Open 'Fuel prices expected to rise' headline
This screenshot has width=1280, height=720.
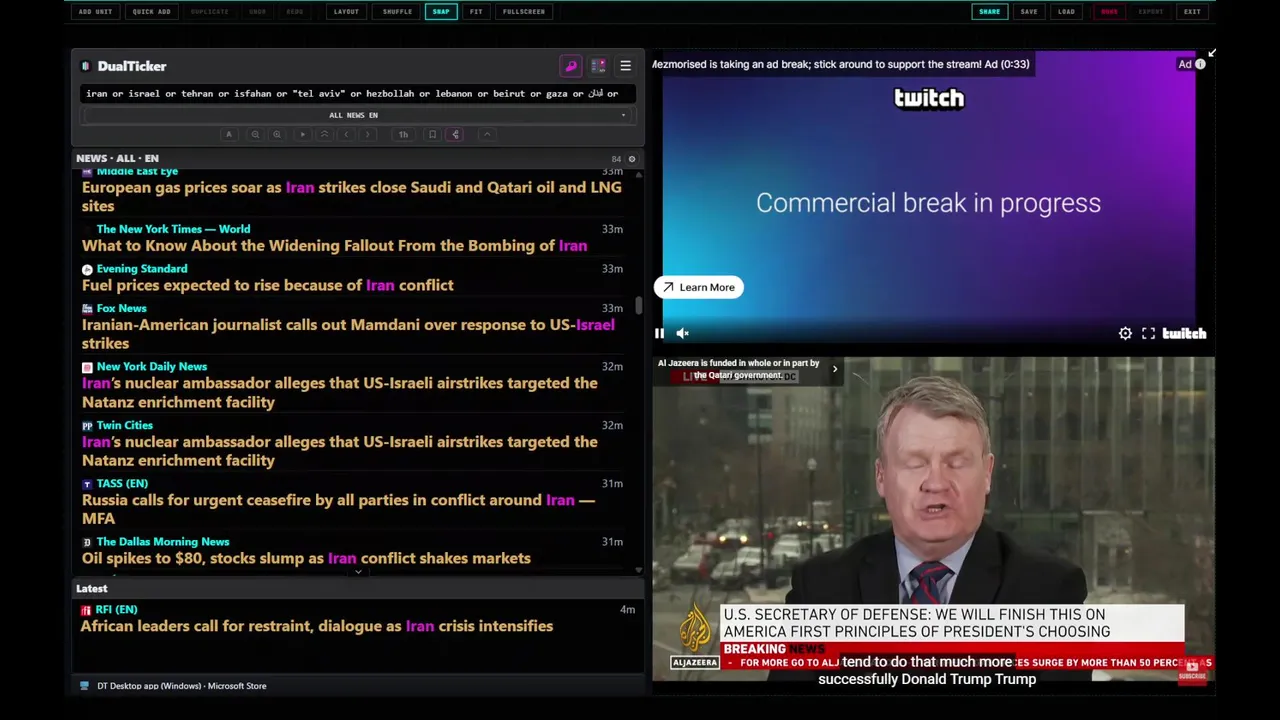point(267,286)
